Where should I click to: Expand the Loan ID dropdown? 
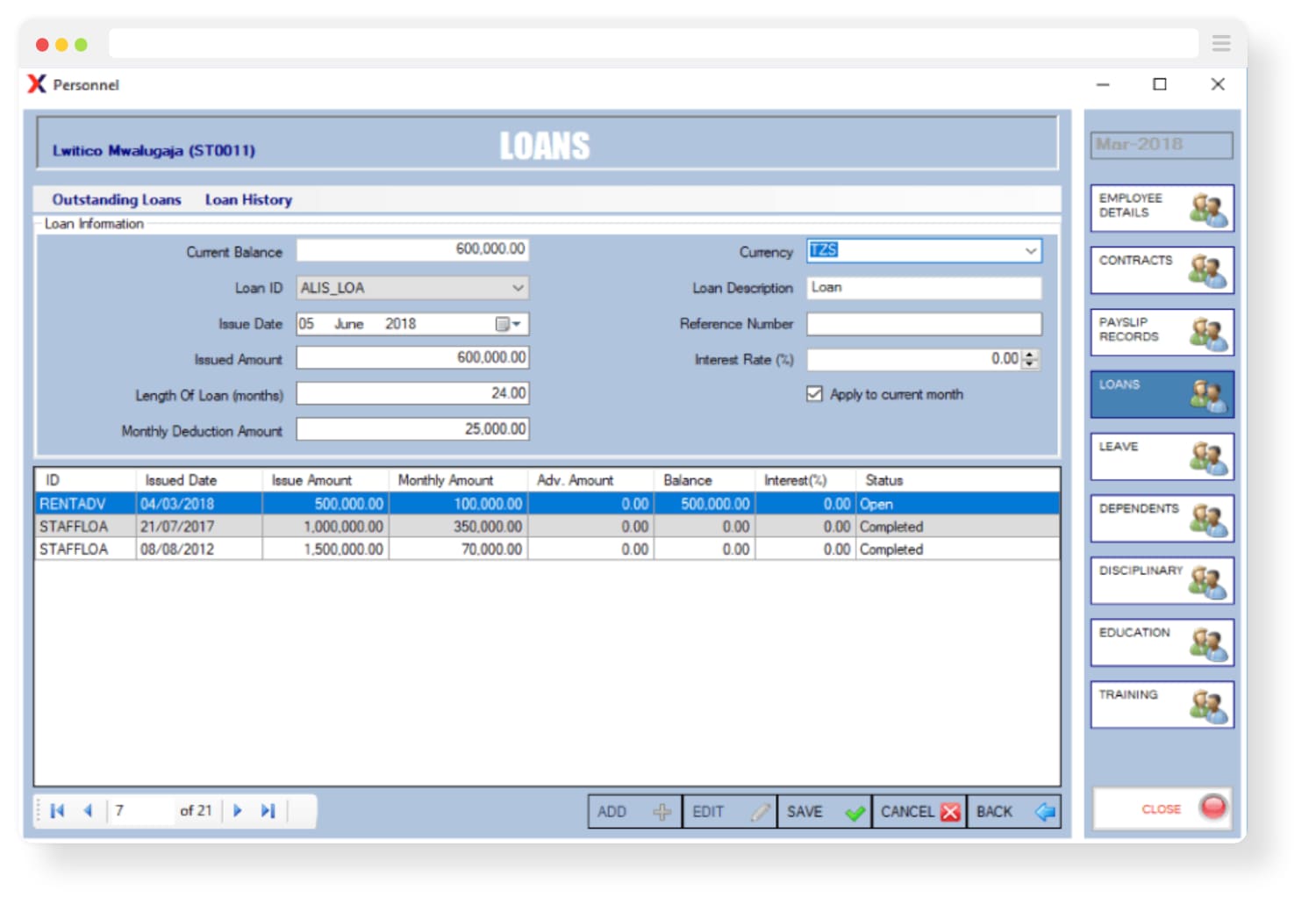(518, 288)
